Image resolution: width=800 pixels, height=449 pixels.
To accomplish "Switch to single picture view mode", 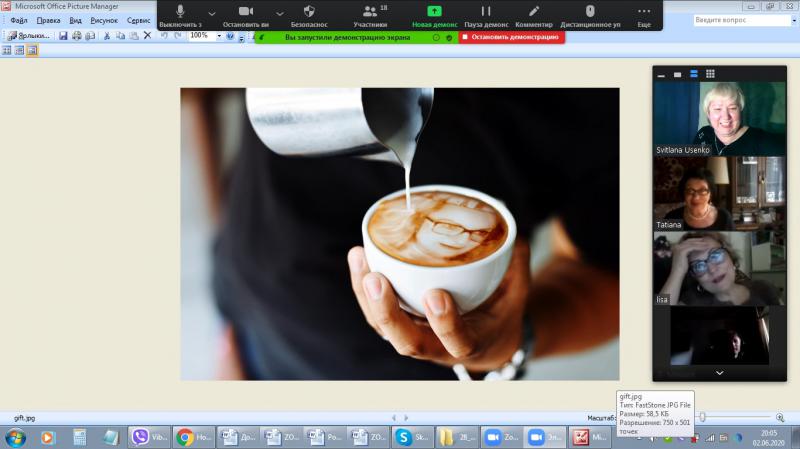I will 32,50.
